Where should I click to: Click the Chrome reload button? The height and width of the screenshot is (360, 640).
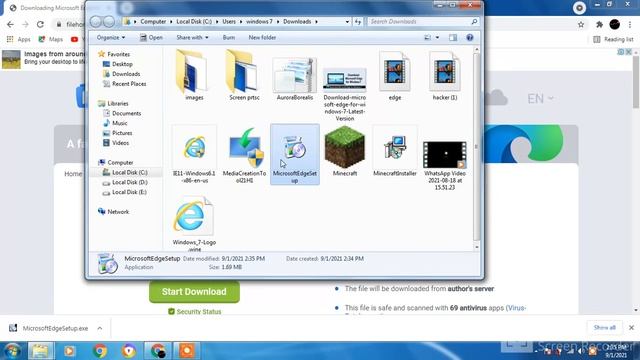pyautogui.click(x=40, y=24)
